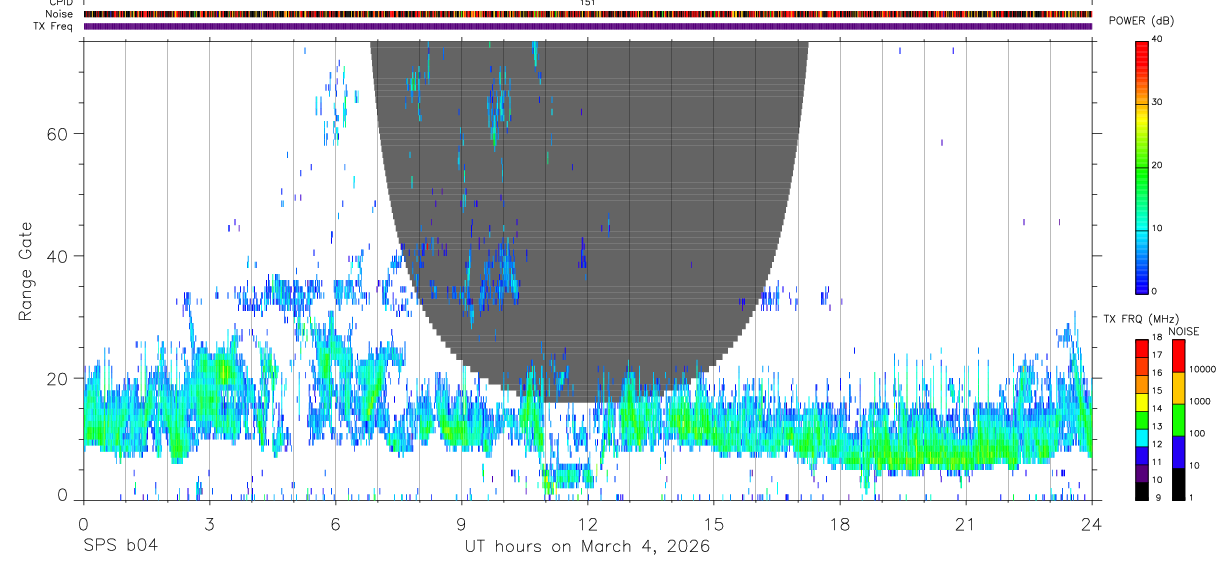Click the '1000' NOISE legend tick
1228x567 pixels.
1200,401
